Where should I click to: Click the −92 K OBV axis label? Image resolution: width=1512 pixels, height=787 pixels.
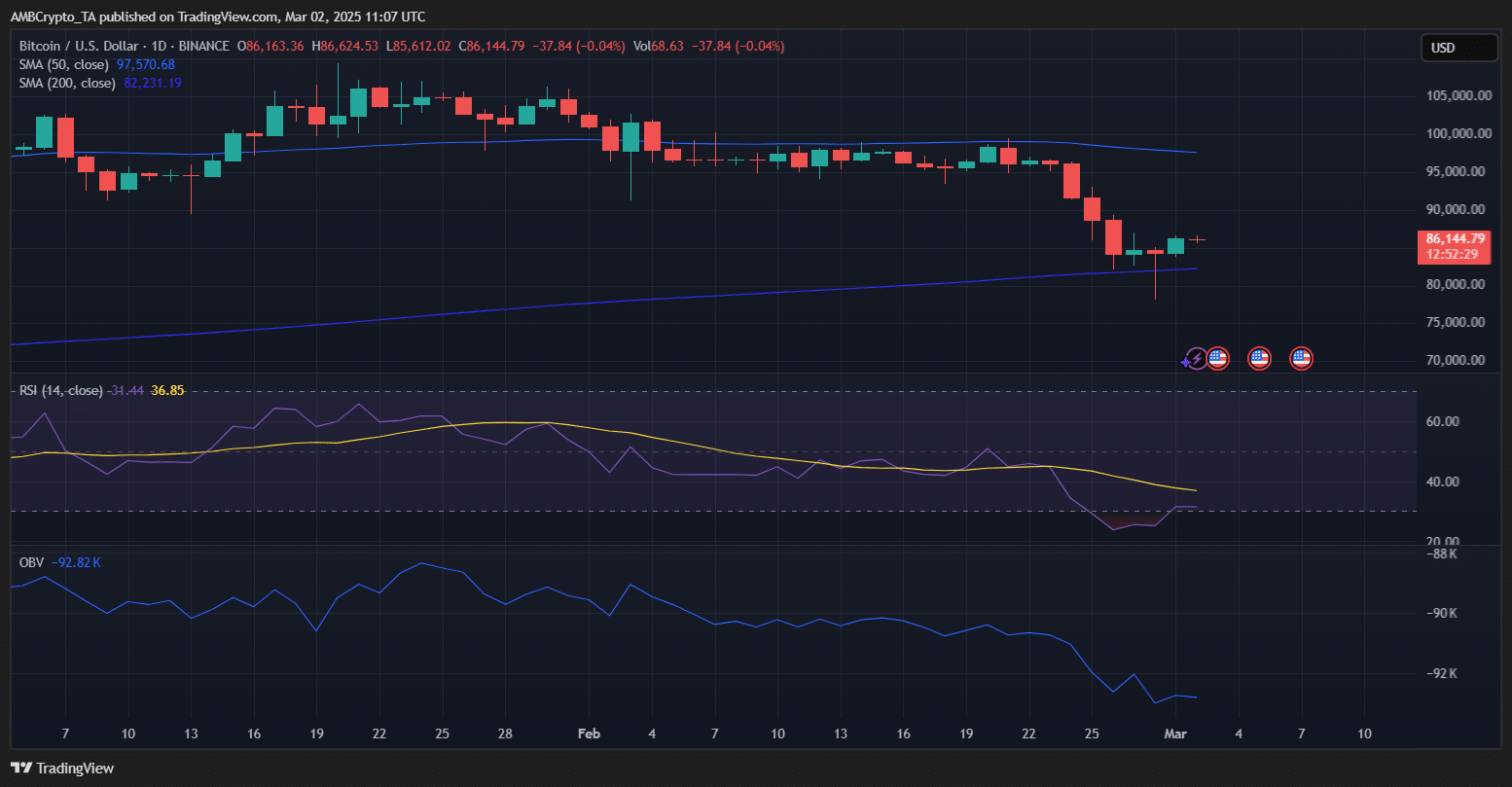point(1442,674)
